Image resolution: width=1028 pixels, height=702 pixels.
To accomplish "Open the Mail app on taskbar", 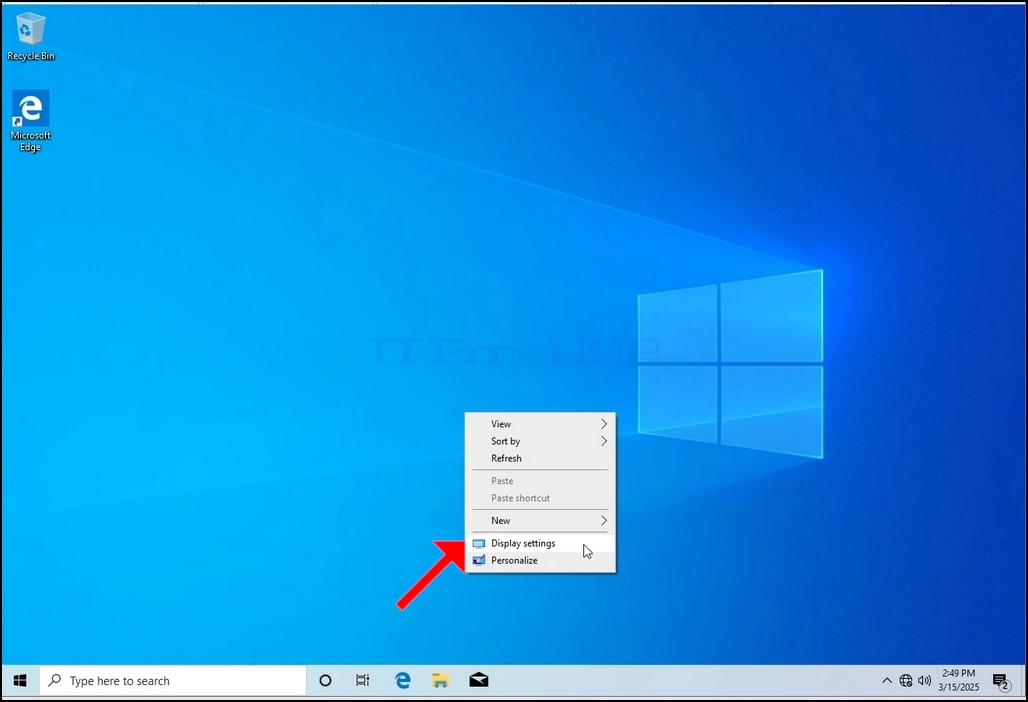I will click(479, 680).
